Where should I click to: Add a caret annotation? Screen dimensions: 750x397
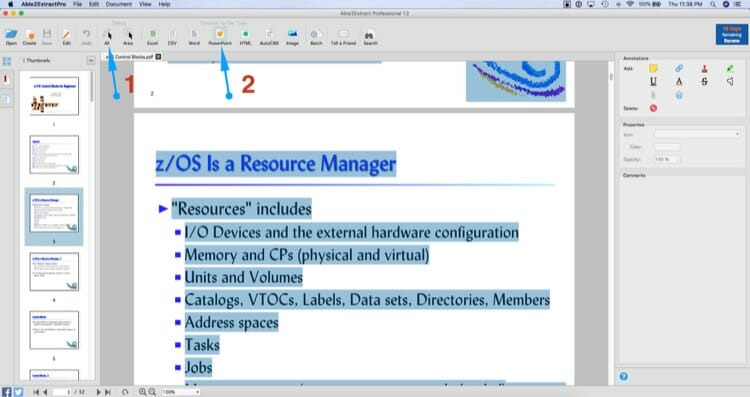(730, 82)
